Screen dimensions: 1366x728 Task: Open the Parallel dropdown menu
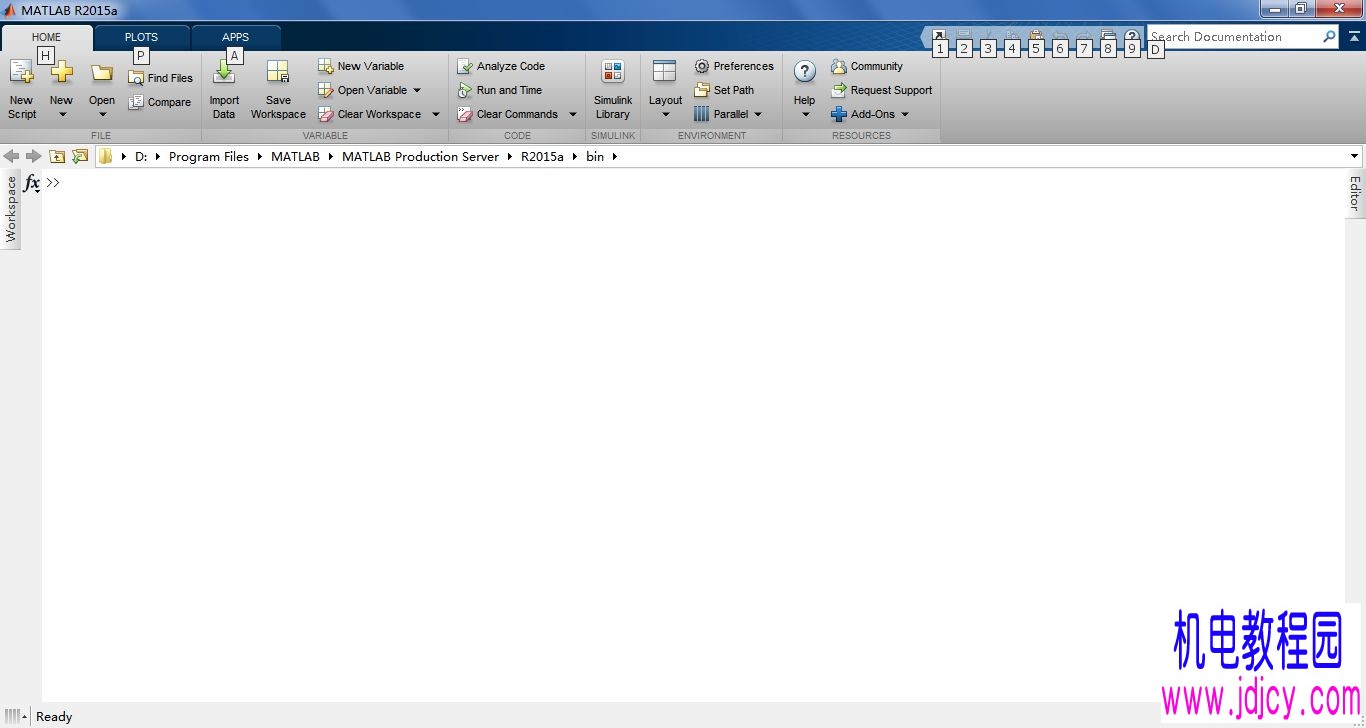(758, 114)
